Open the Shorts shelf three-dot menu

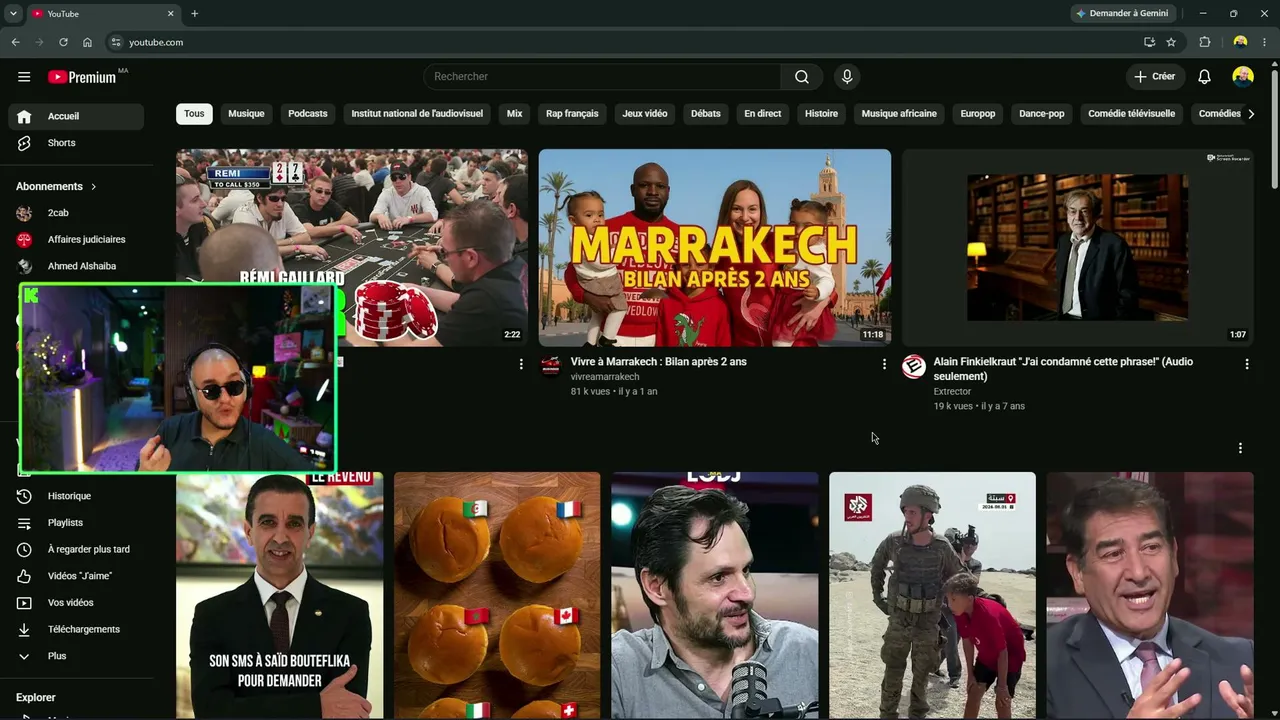click(1240, 448)
